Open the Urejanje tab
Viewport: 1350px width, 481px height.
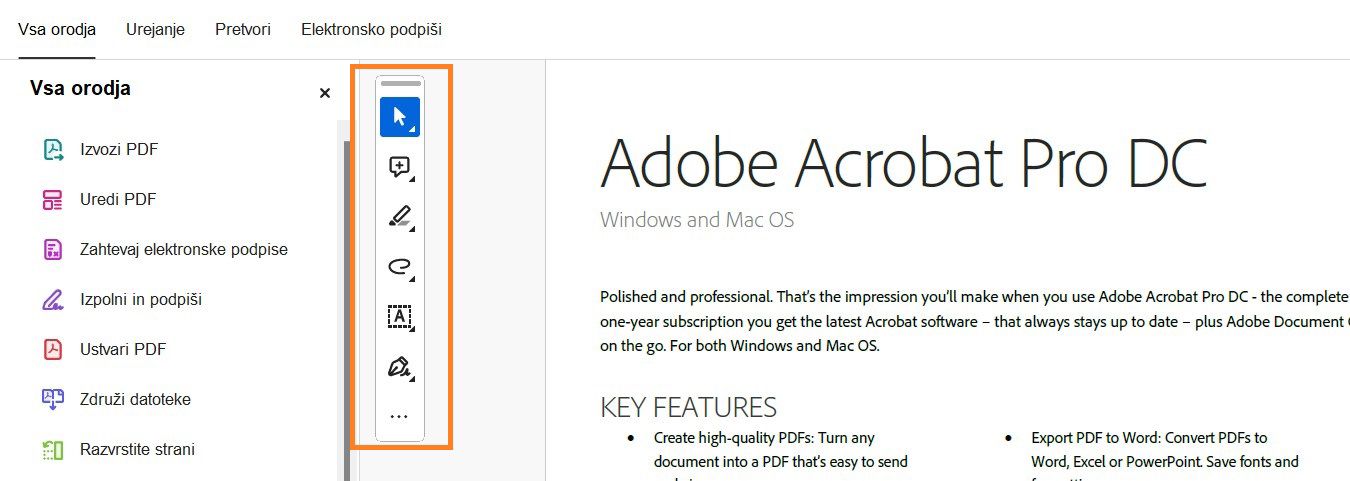155,30
